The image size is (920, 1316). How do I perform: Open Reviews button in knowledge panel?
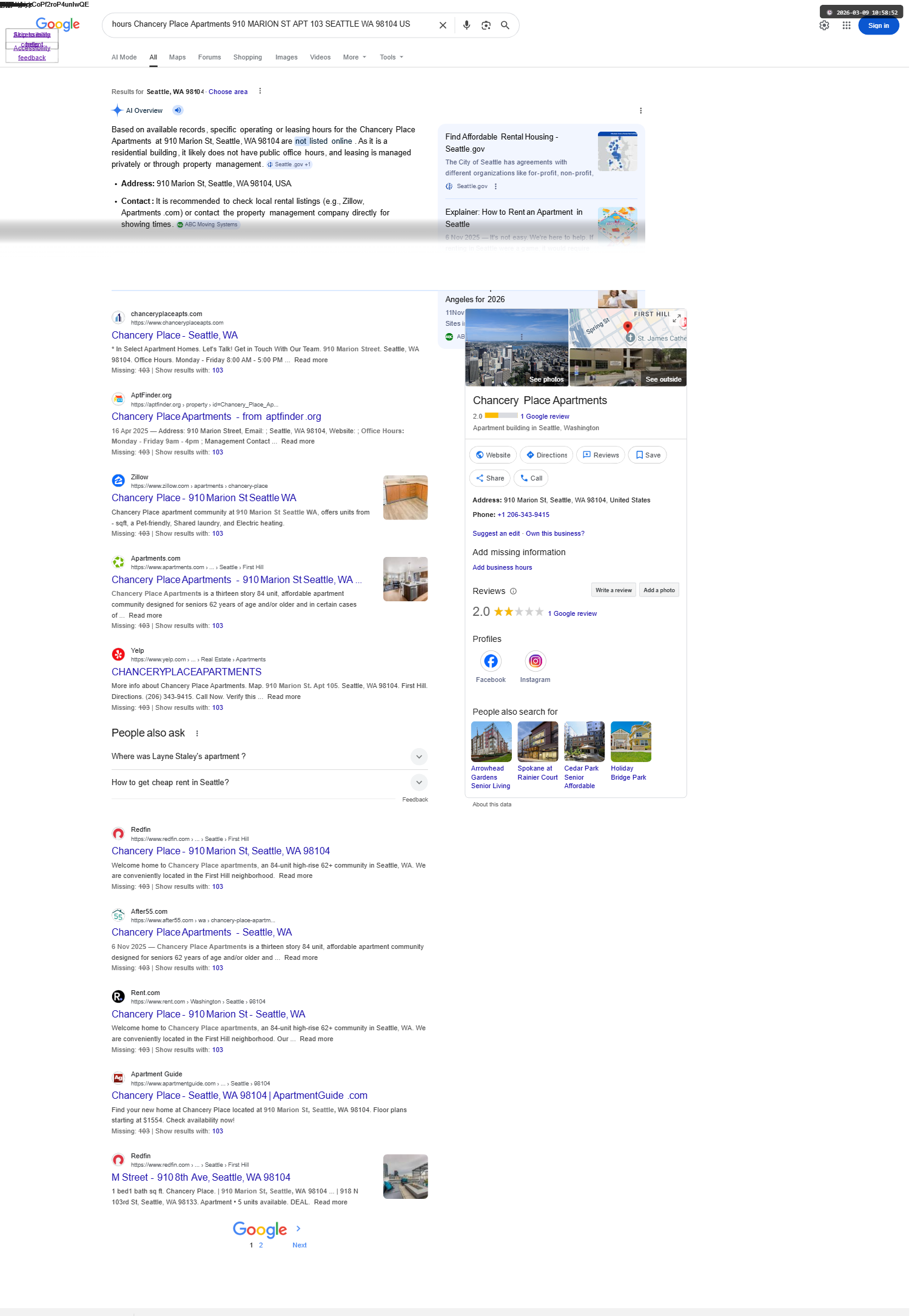click(600, 455)
